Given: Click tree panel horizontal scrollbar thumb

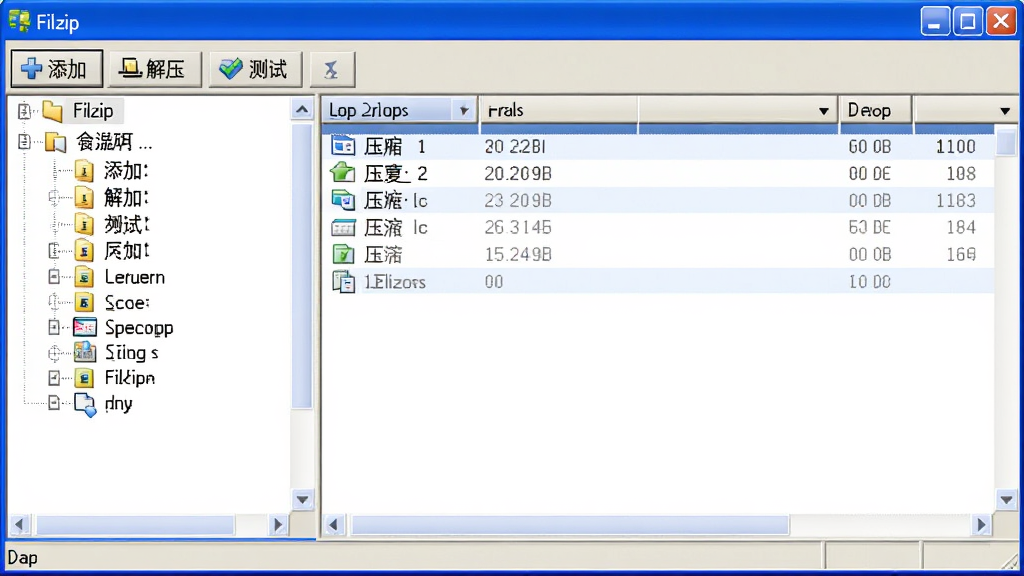Looking at the screenshot, I should tap(135, 524).
